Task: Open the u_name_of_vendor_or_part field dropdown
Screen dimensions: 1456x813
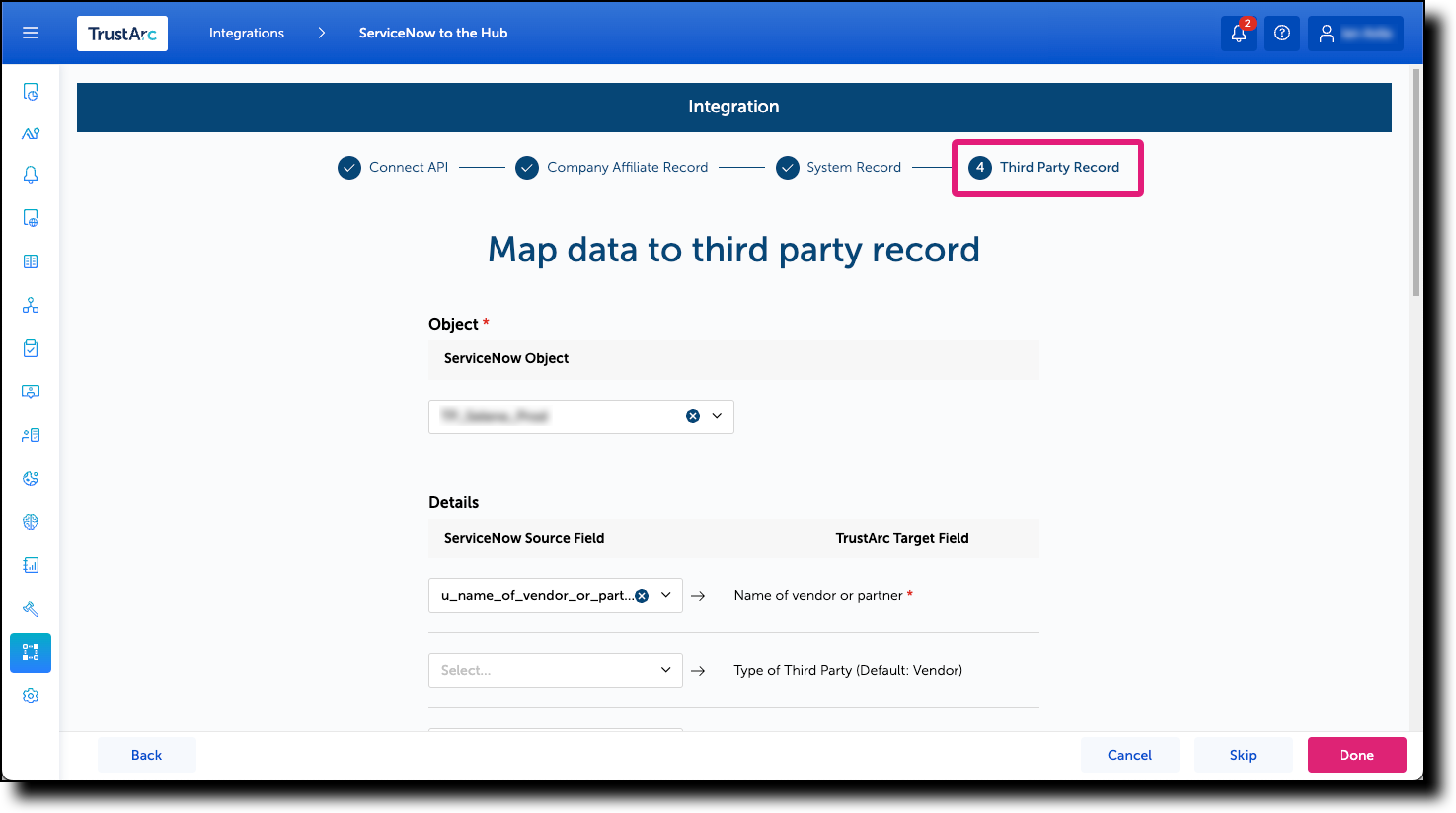Action: [x=665, y=595]
